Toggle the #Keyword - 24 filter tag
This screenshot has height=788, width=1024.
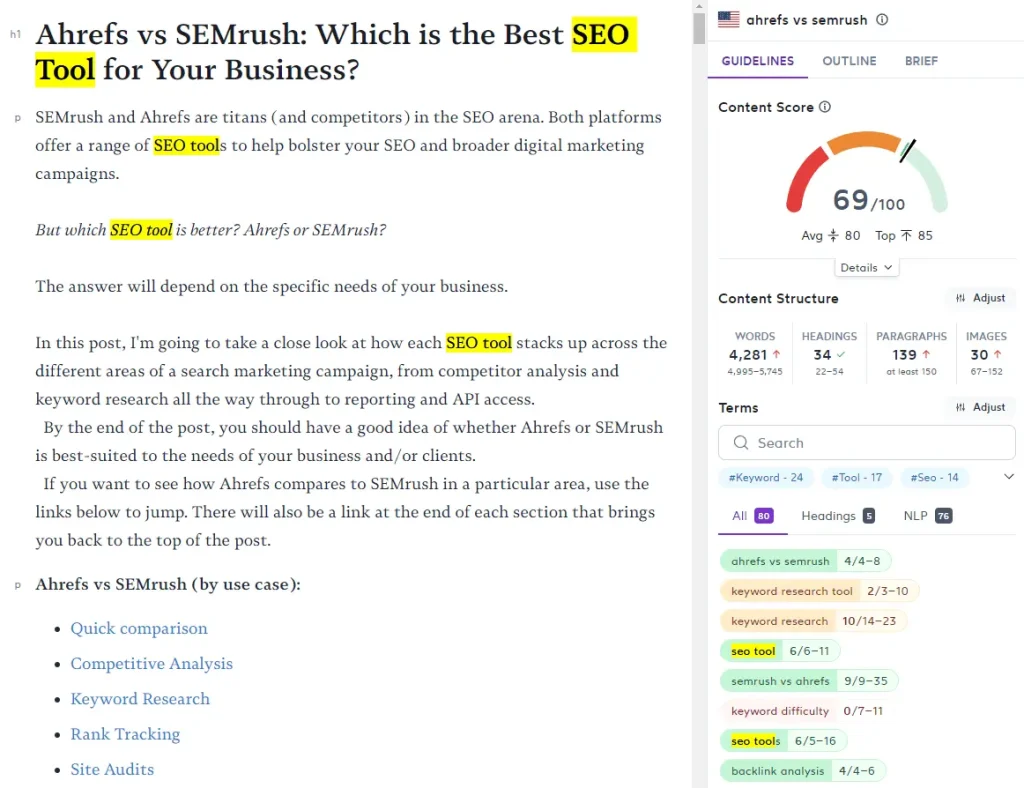tap(765, 477)
